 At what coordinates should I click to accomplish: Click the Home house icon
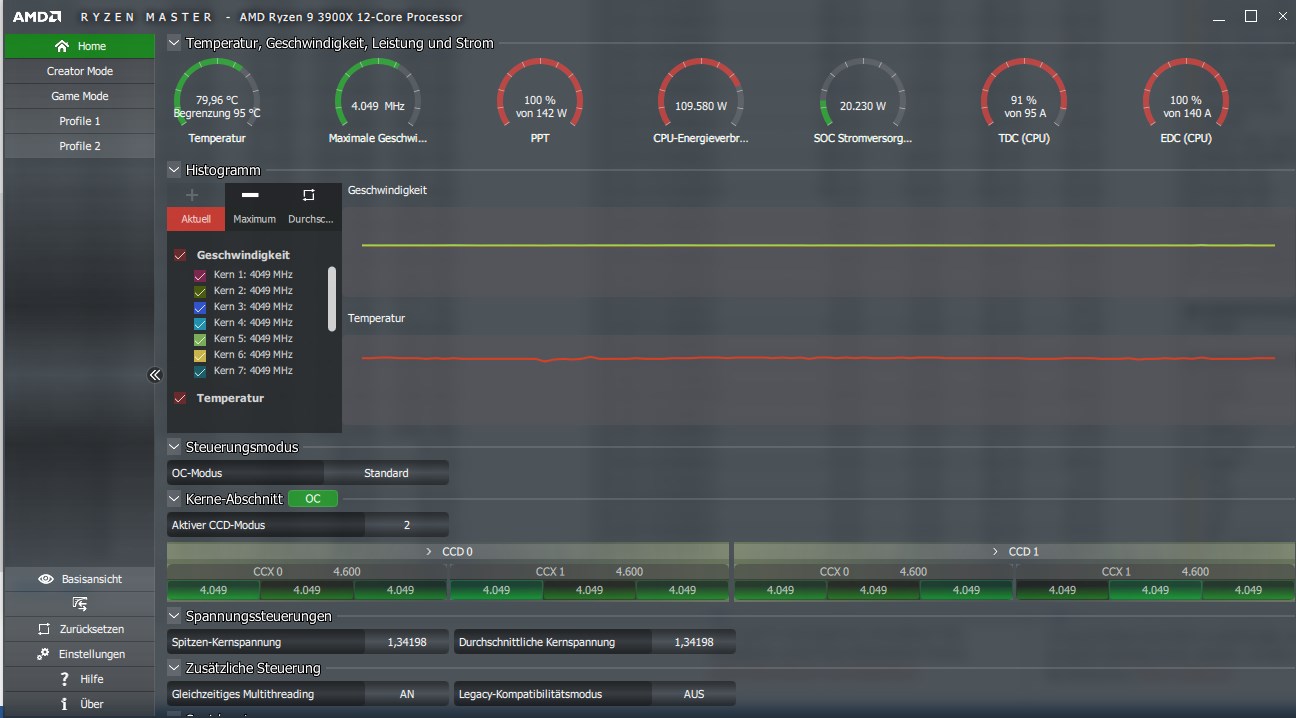click(62, 46)
